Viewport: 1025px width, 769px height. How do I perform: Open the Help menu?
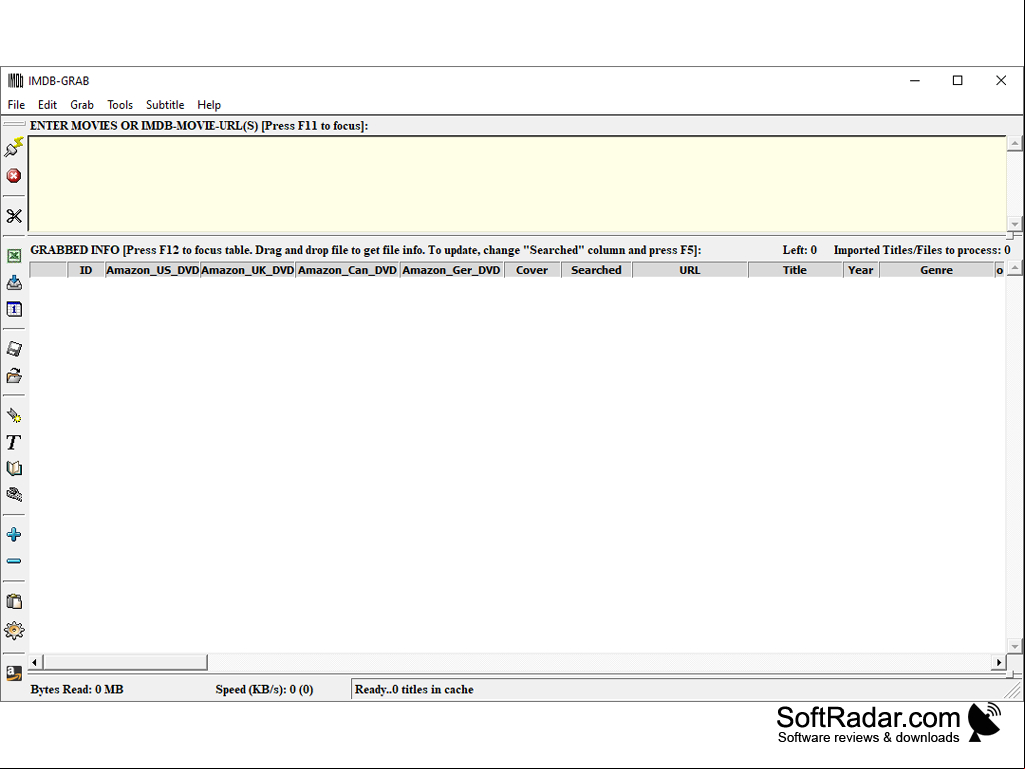[209, 105]
